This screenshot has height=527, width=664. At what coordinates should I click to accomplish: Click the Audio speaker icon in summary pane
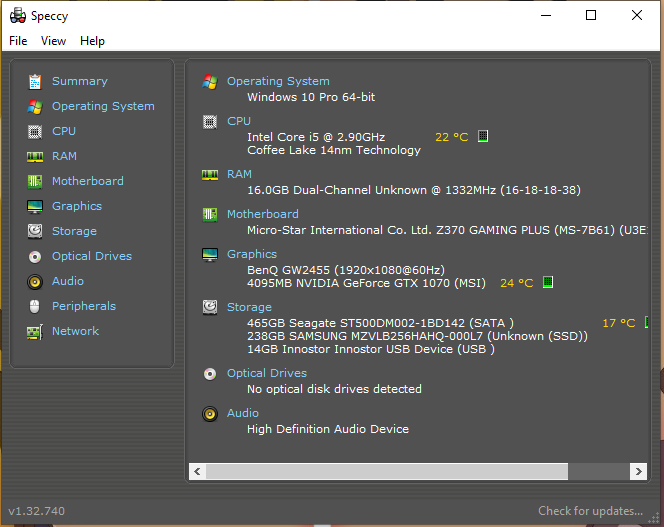coord(210,413)
